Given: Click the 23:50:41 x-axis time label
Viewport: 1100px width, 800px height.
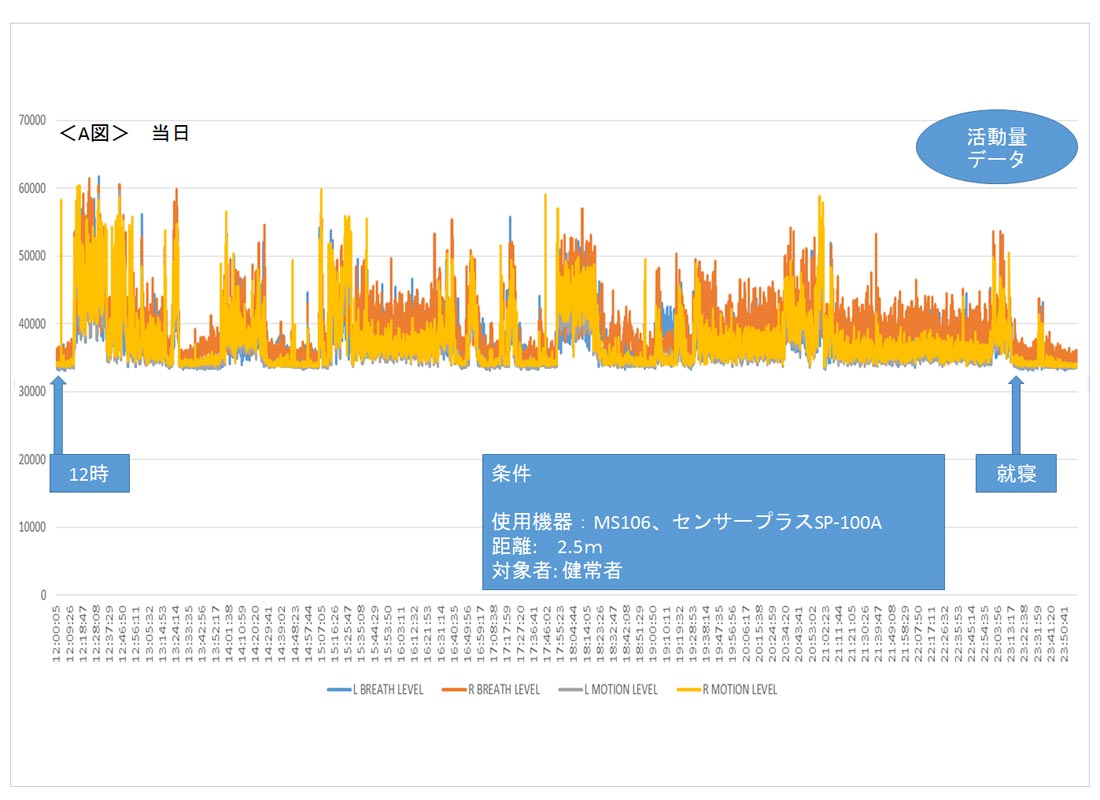Looking at the screenshot, I should click(1063, 634).
